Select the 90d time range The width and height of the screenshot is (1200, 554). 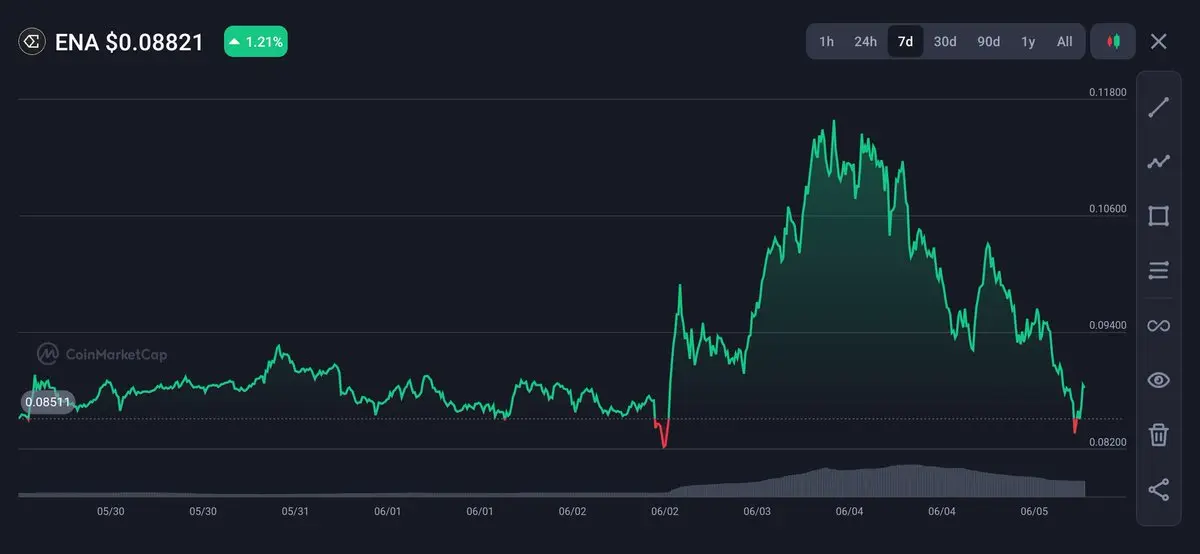pos(988,42)
